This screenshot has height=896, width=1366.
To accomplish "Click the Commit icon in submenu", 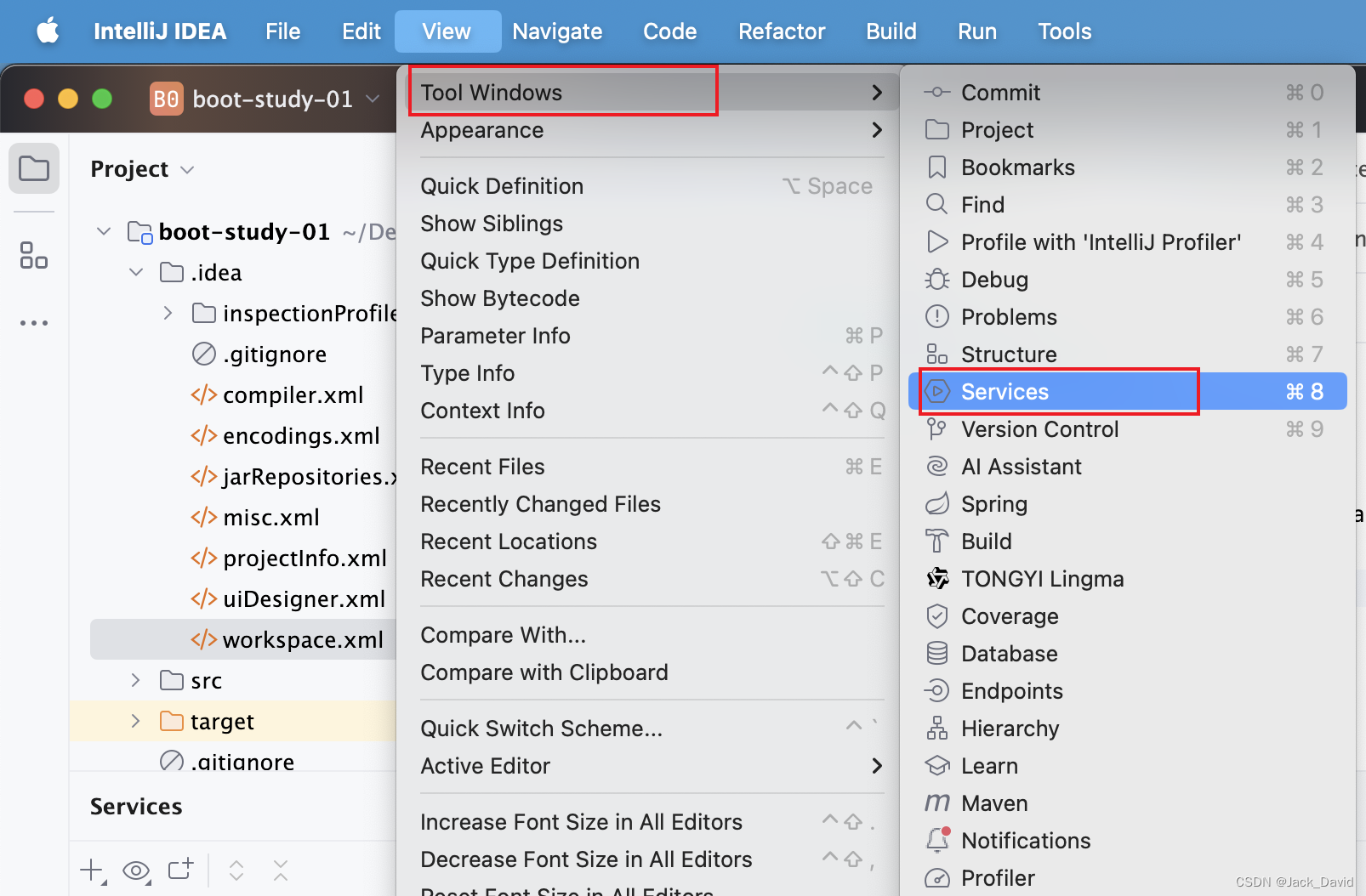I will (x=936, y=93).
